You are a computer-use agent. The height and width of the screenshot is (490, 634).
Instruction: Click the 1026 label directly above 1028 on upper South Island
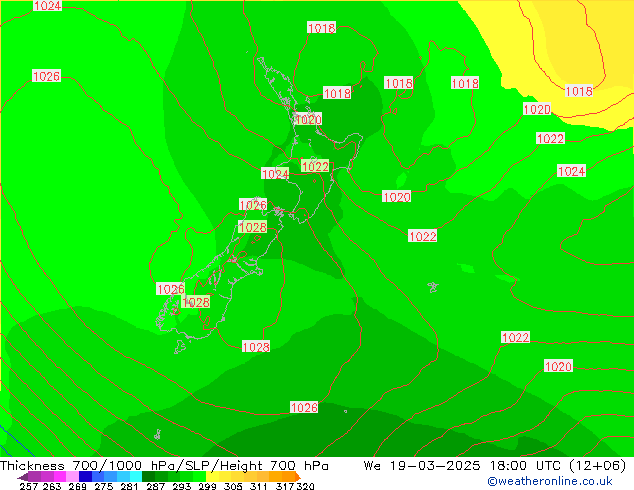coord(253,205)
